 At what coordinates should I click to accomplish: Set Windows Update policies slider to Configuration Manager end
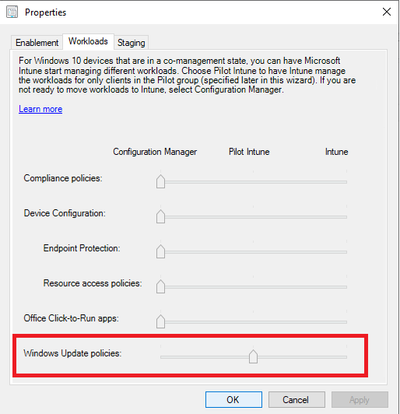point(161,357)
